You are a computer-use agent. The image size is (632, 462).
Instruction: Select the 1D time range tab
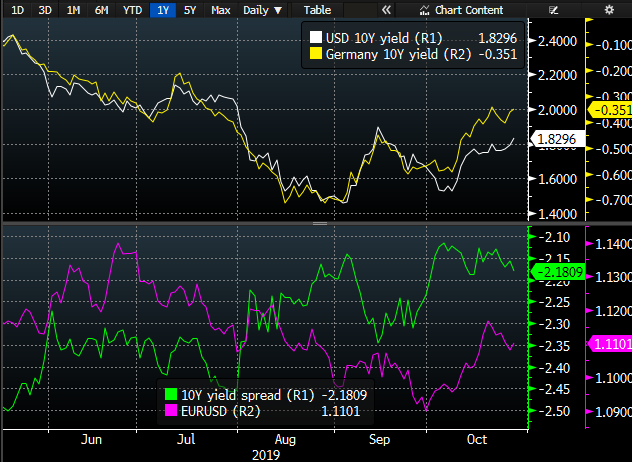tap(17, 10)
